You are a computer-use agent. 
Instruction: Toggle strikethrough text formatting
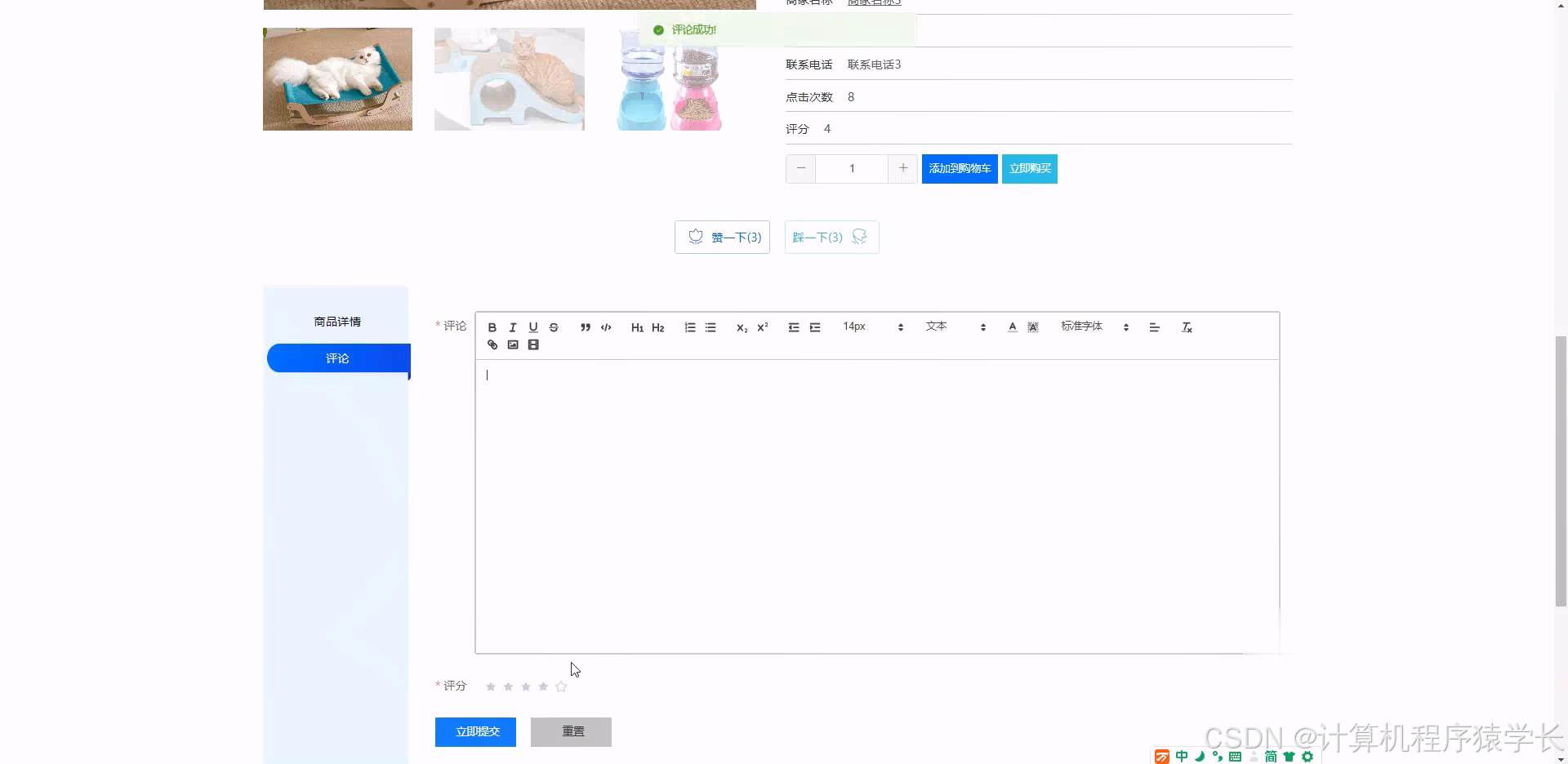[554, 326]
